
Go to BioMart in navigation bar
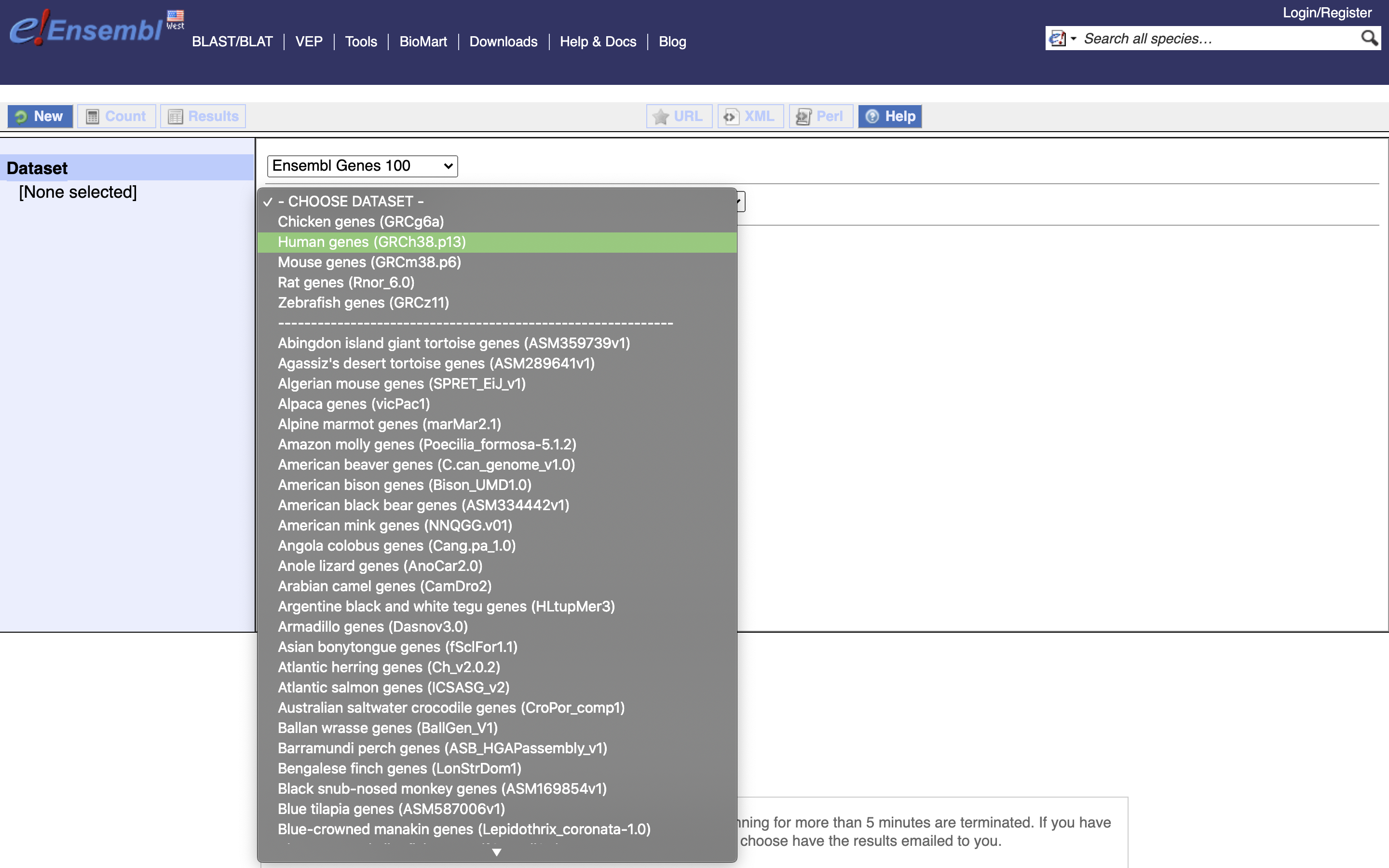pyautogui.click(x=423, y=41)
